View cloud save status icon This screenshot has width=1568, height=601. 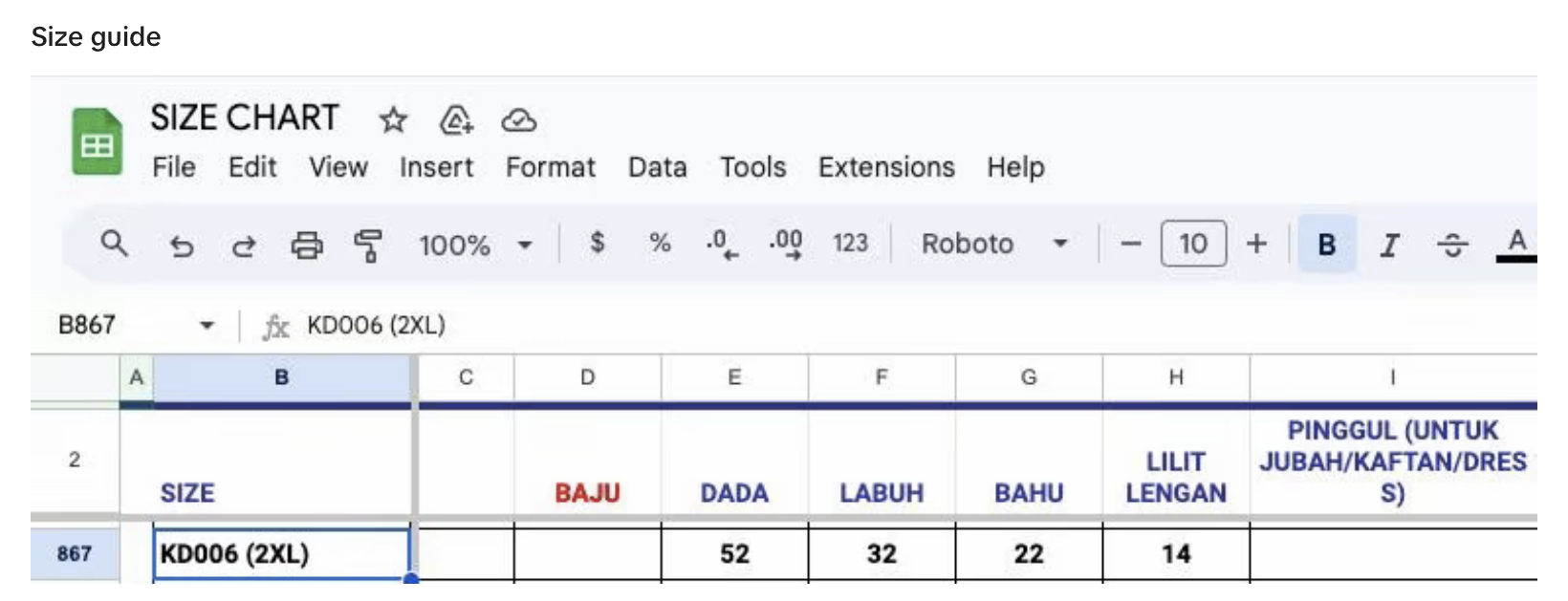tap(518, 120)
